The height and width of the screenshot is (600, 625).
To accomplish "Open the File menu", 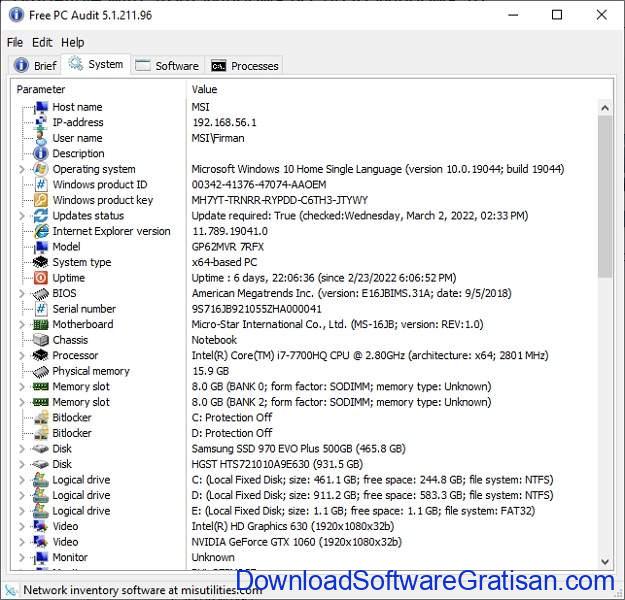I will click(15, 42).
